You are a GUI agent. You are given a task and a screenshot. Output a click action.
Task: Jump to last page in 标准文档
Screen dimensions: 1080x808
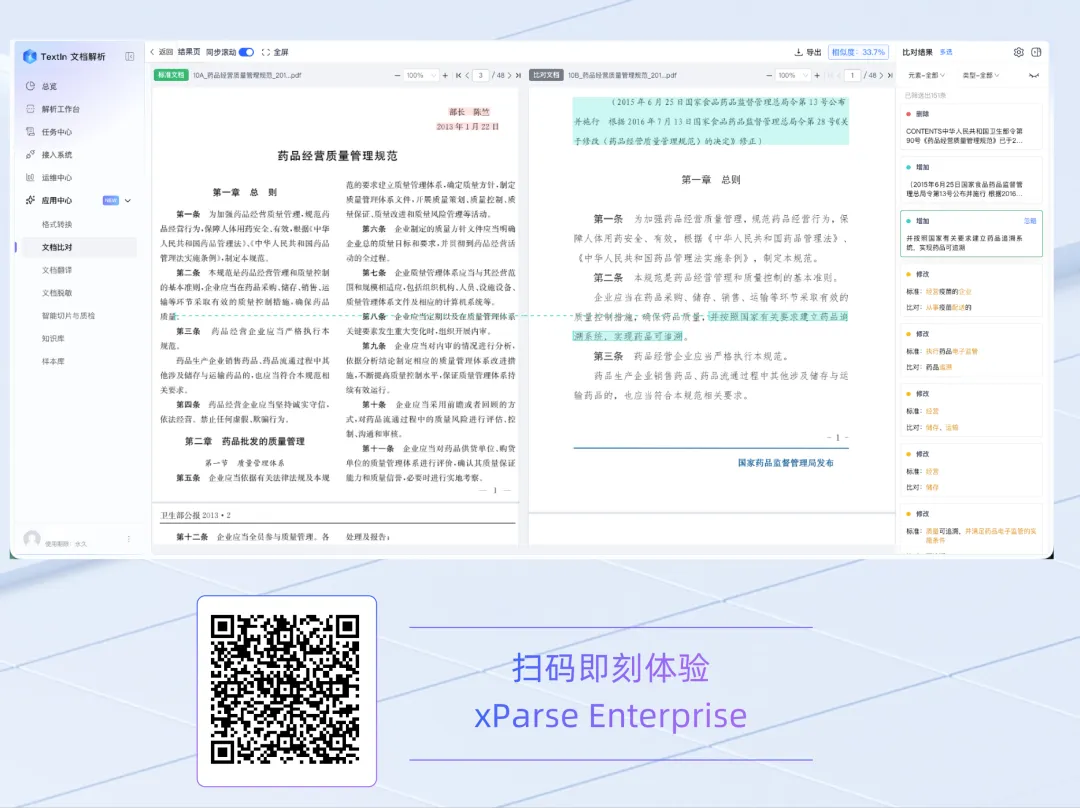coord(519,75)
